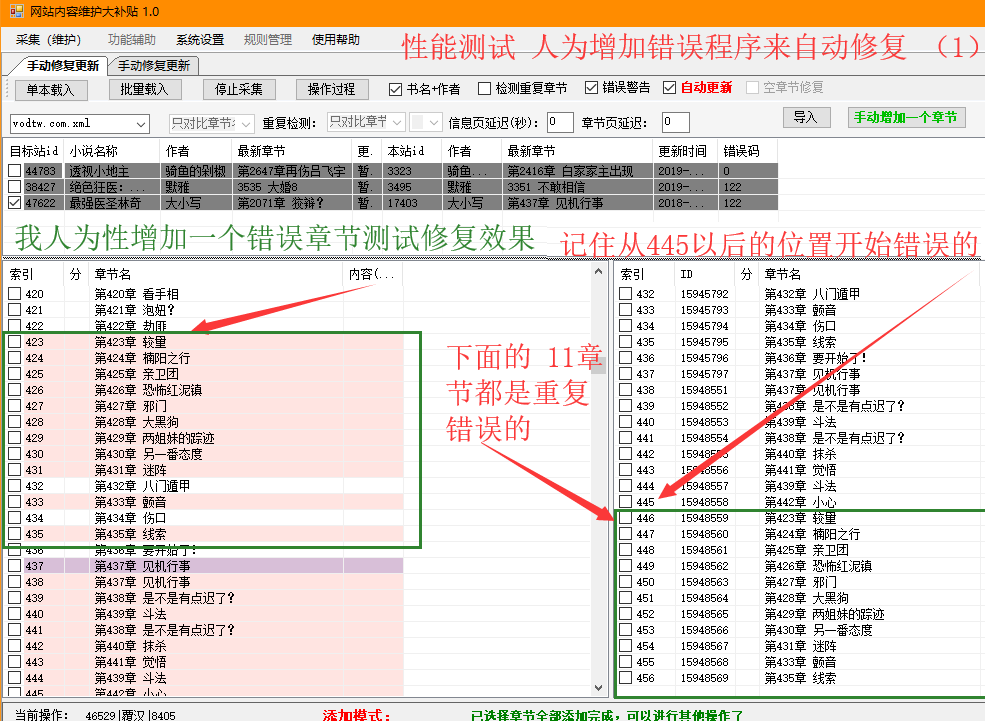Click the 操作过程 button
Image resolution: width=985 pixels, height=721 pixels.
click(x=331, y=89)
